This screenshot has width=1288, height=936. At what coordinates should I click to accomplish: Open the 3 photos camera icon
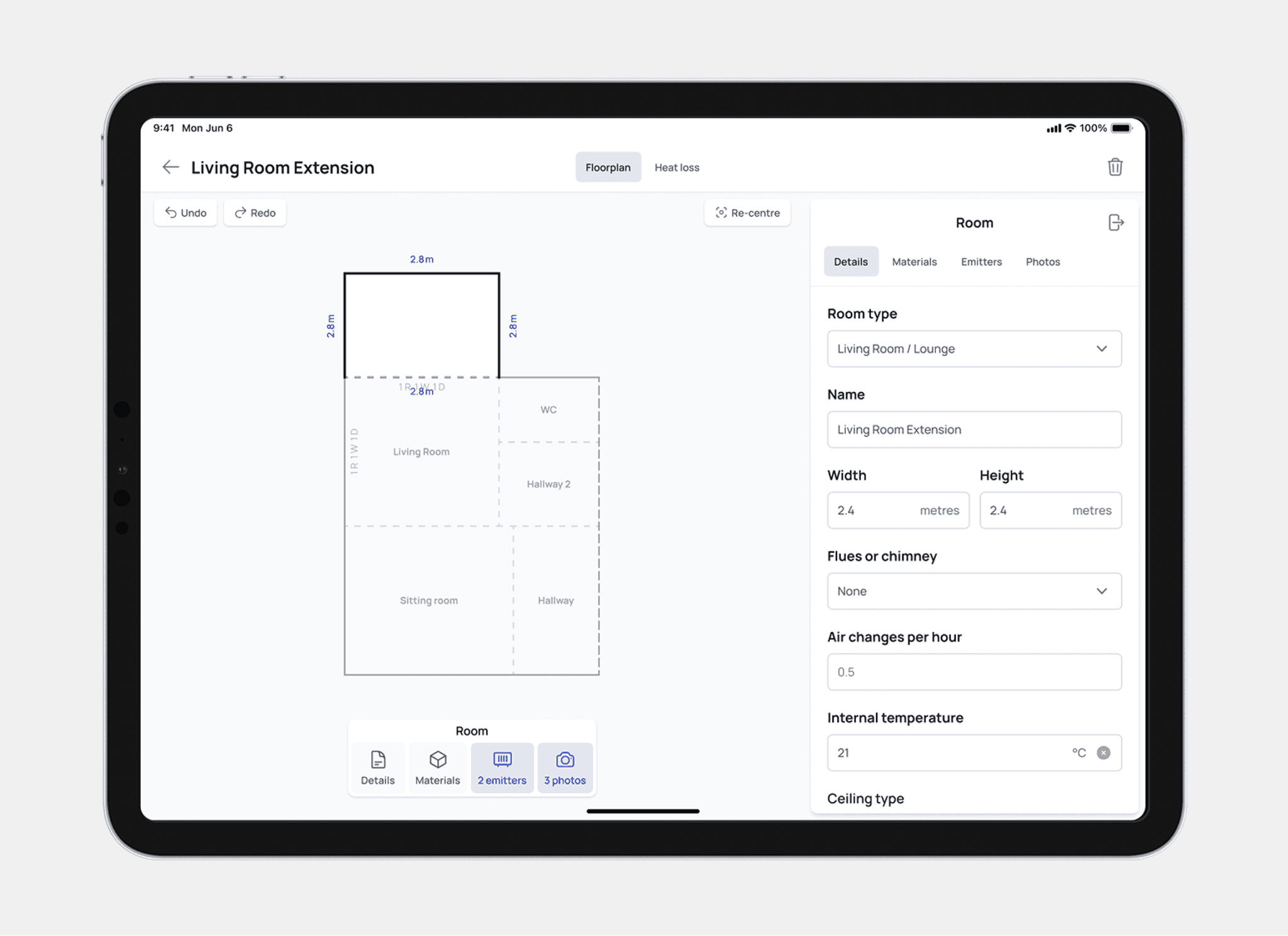pos(565,767)
